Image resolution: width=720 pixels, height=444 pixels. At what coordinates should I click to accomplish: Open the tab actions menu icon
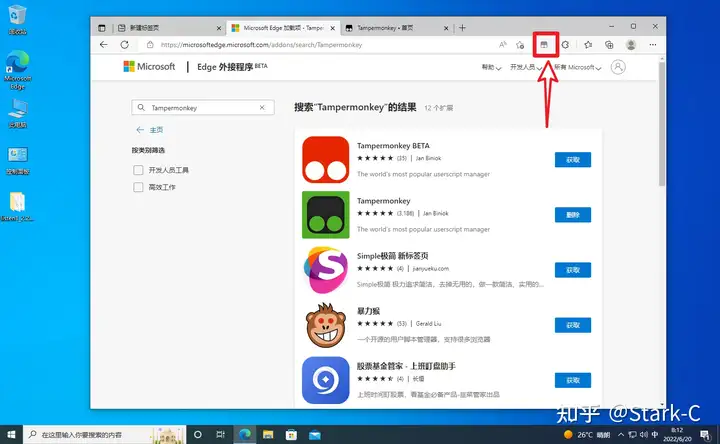(x=102, y=28)
